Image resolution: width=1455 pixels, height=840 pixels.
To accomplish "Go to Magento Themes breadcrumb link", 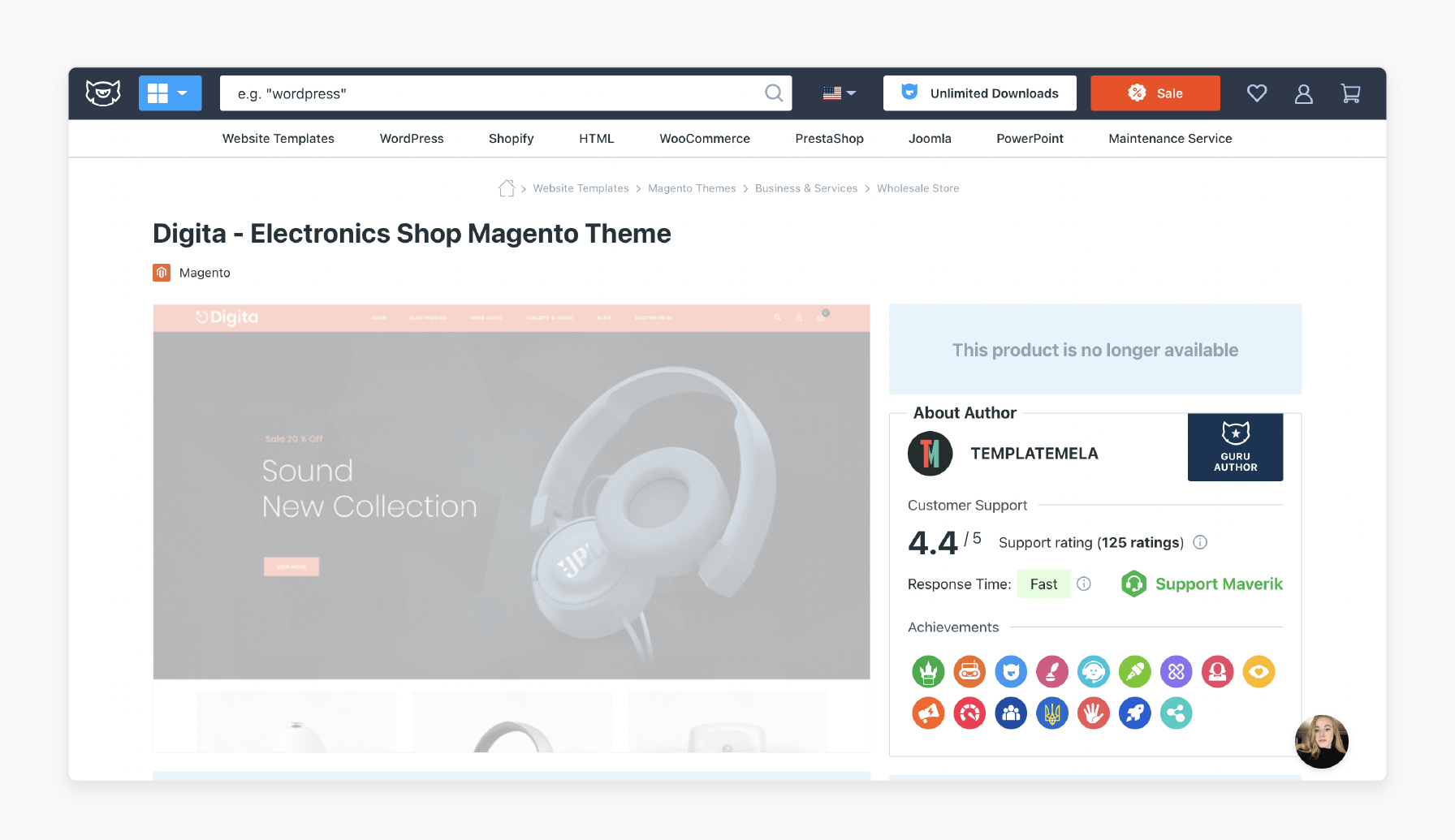I will (692, 188).
